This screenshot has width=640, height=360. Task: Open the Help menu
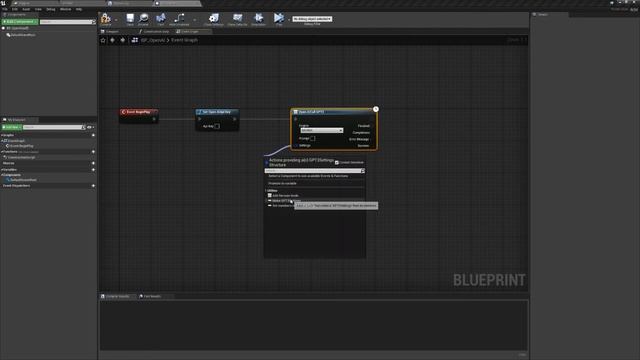click(79, 9)
